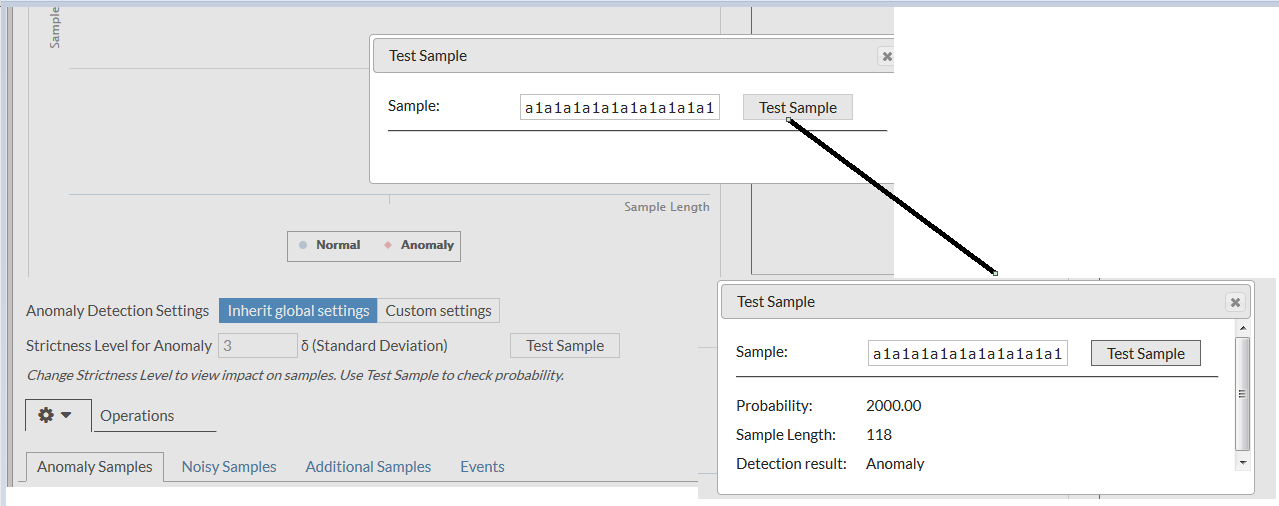Close the upper Test Sample dialog
The image size is (1279, 506).
885,57
